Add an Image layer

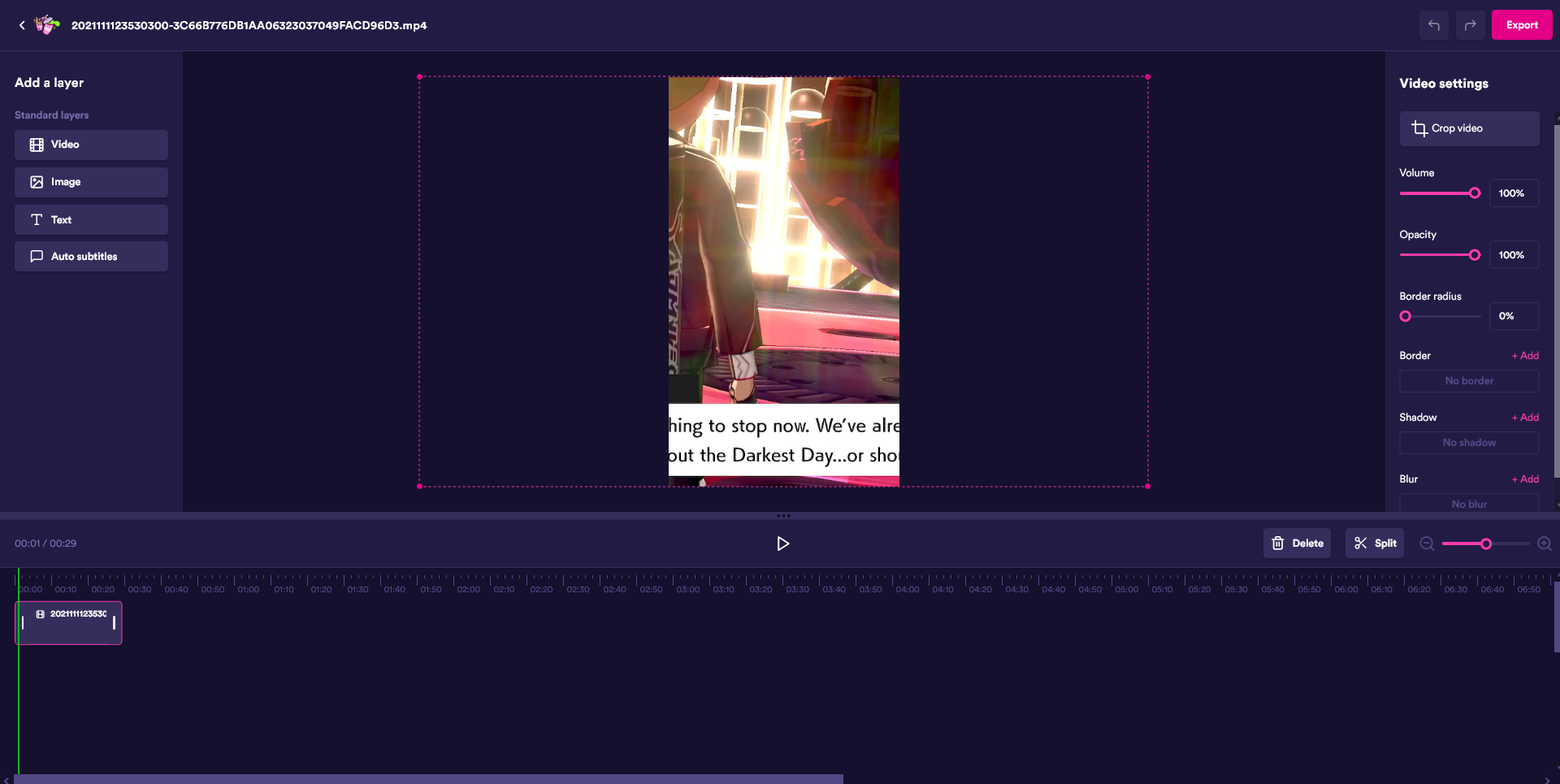91,182
